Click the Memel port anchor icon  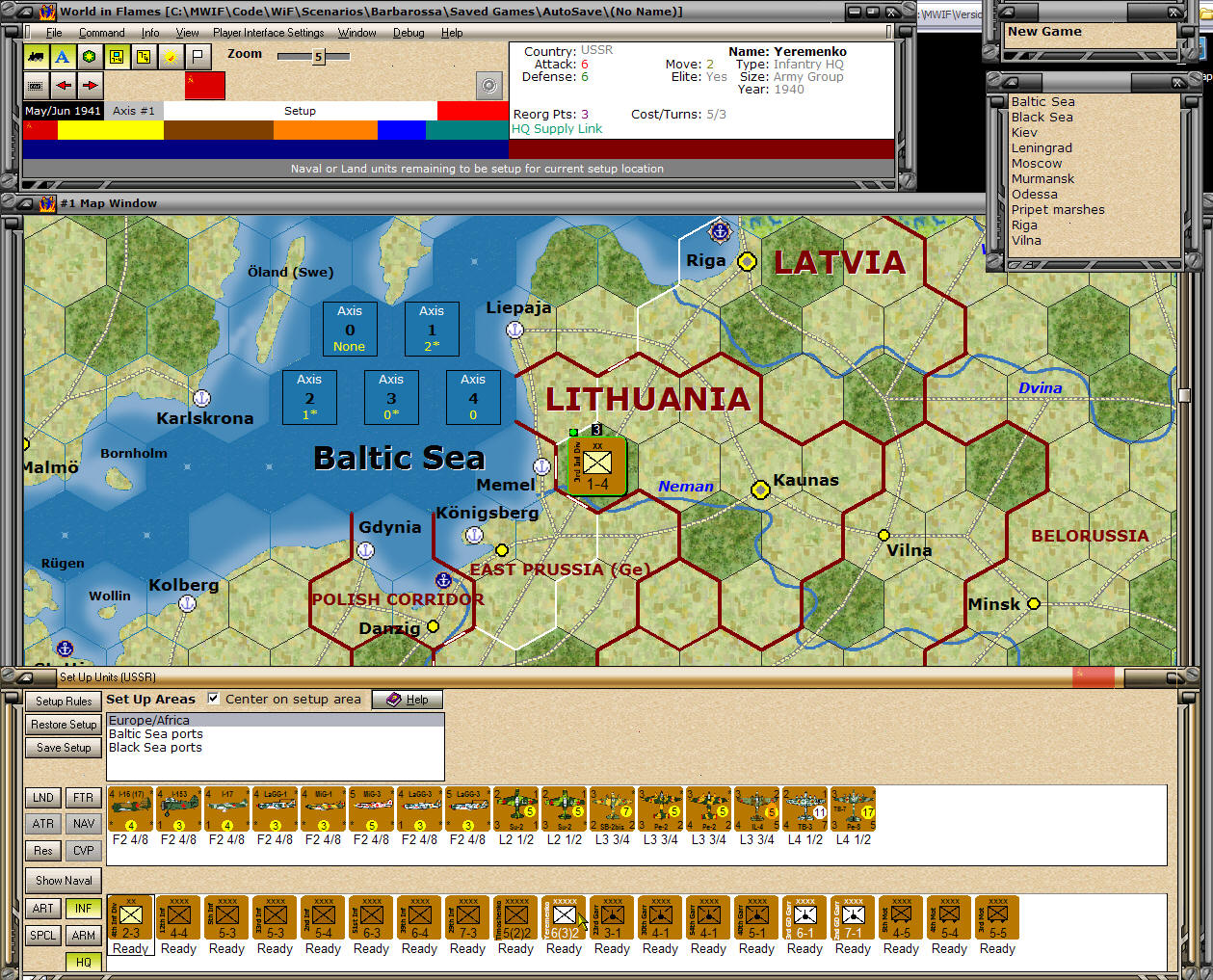(x=542, y=467)
